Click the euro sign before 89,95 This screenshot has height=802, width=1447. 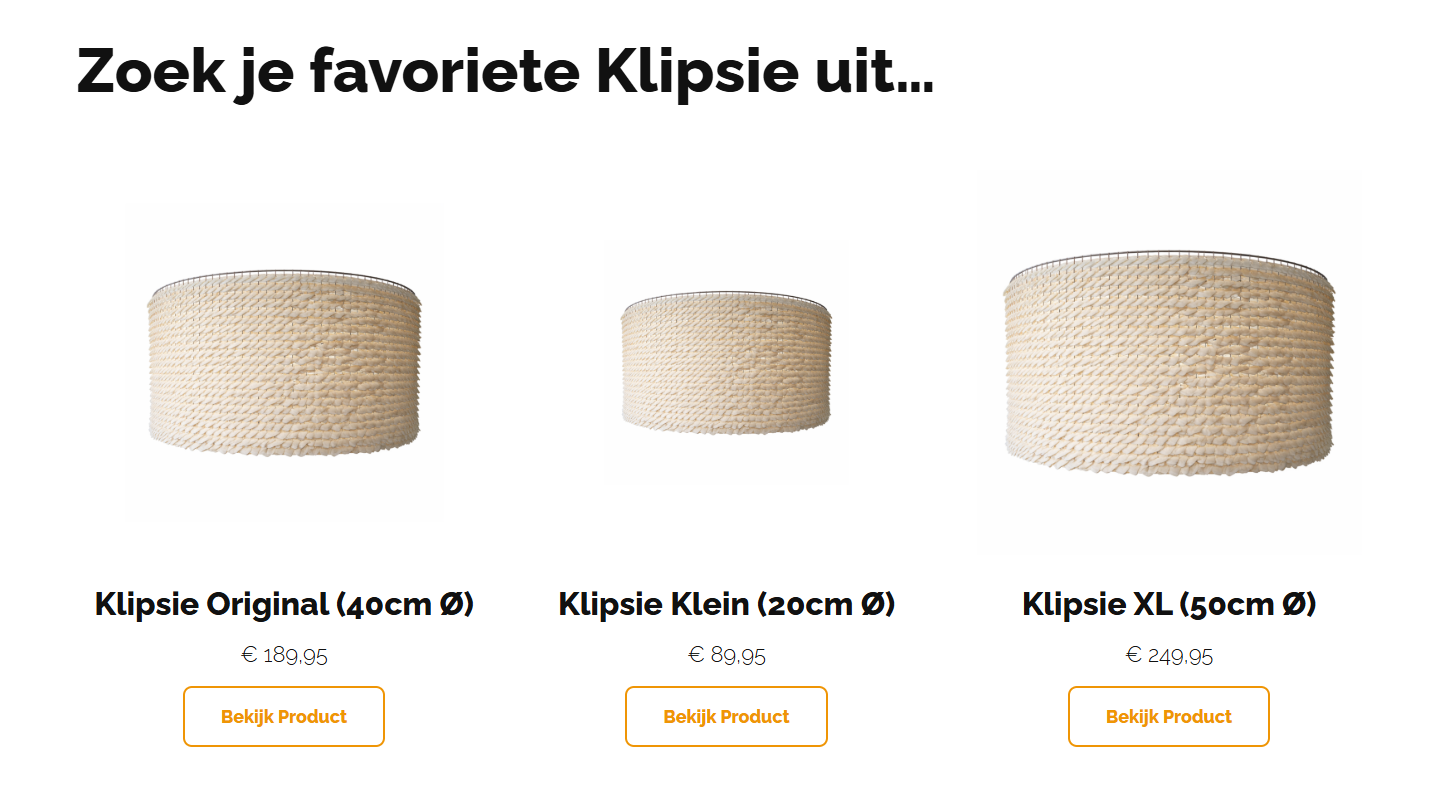696,655
